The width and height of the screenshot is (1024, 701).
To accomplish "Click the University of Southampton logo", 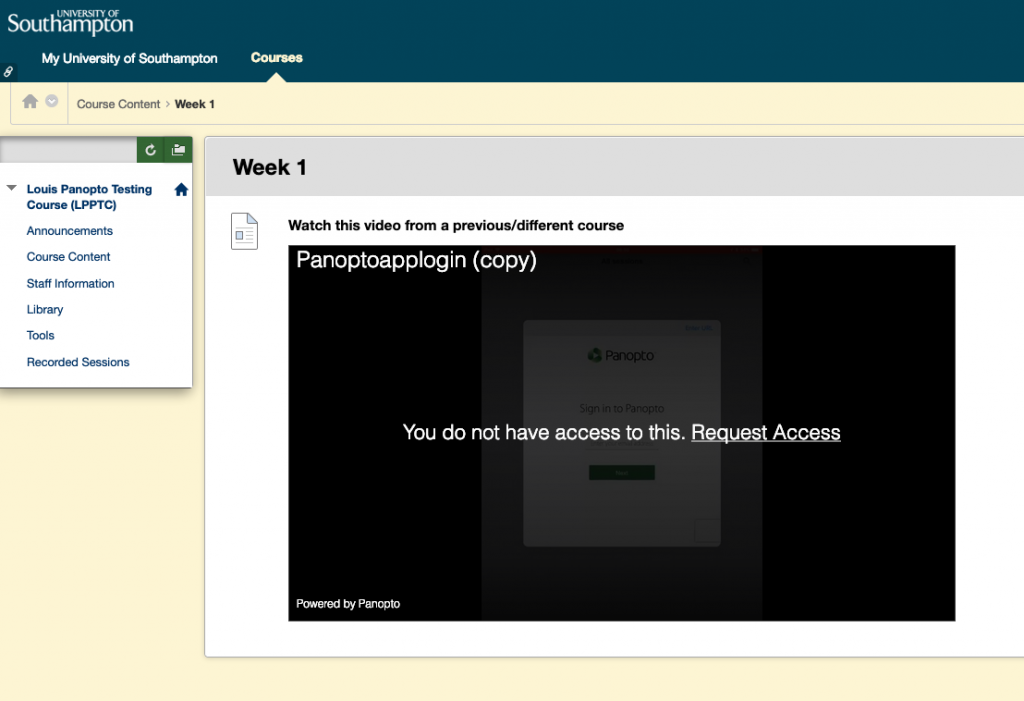I will (70, 22).
